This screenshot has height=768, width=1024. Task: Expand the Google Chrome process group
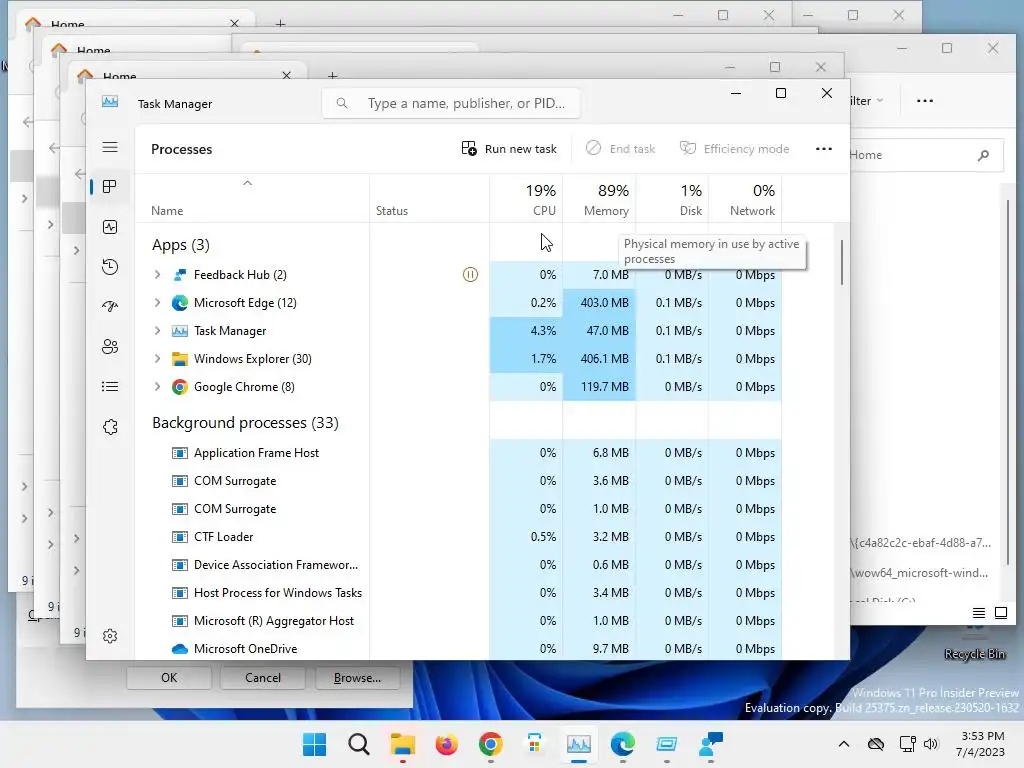pyautogui.click(x=157, y=387)
